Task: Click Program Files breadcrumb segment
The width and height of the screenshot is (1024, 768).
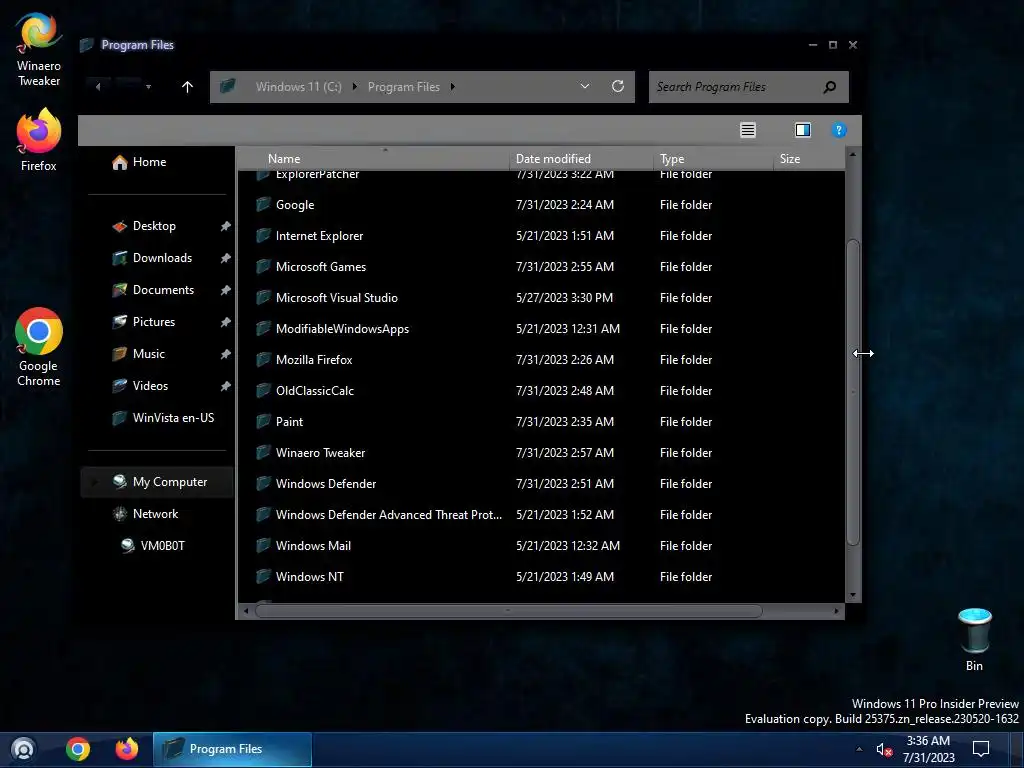Action: pos(404,87)
